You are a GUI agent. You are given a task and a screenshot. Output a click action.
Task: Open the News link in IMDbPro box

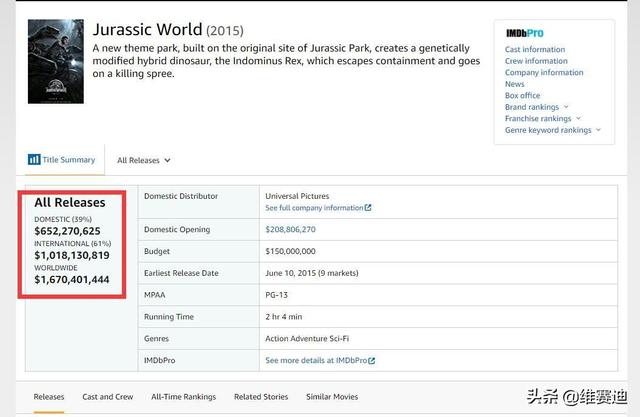[514, 84]
